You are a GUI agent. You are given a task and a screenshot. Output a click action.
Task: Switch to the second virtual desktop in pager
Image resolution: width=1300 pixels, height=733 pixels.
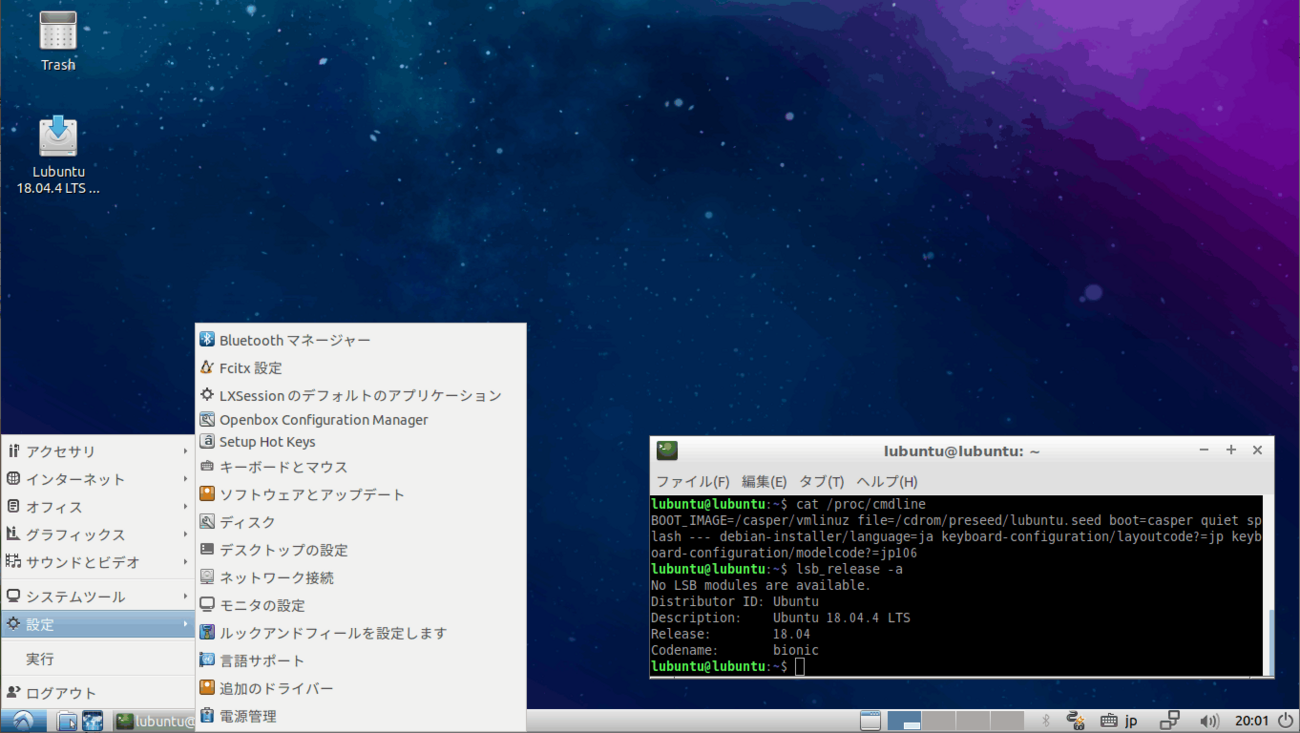(x=938, y=720)
